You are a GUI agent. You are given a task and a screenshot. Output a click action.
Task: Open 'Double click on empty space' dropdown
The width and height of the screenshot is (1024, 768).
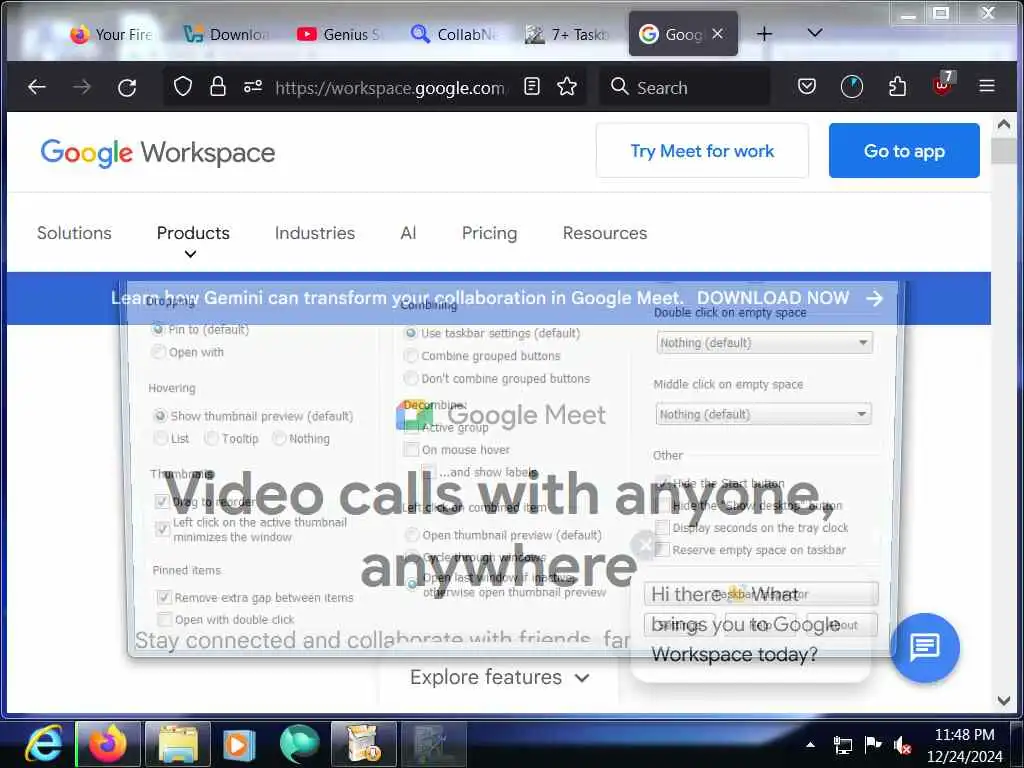[x=765, y=343]
